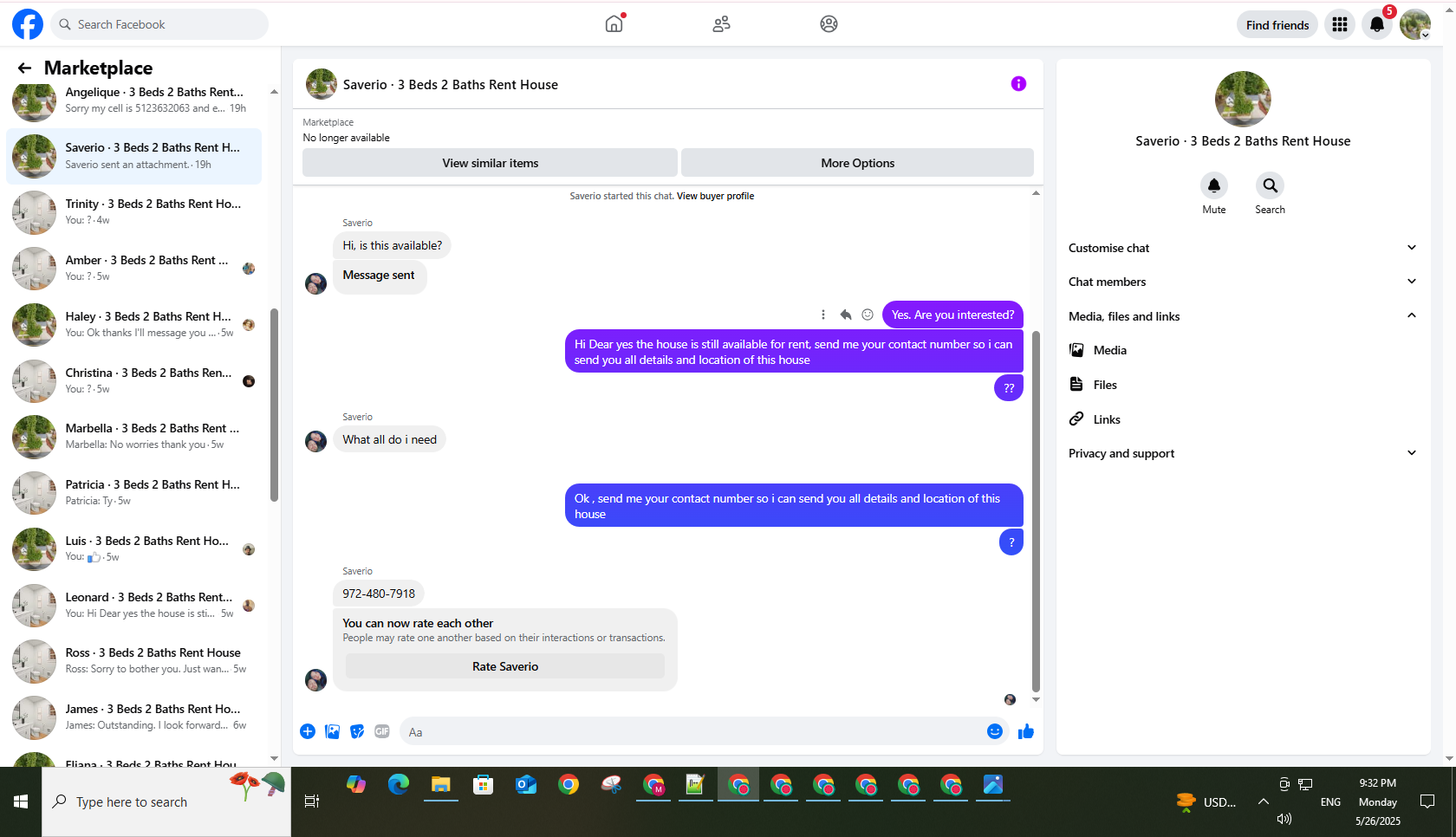Viewport: 1456px width, 837px height.
Task: Send a thumbs-up like
Action: point(1026,732)
